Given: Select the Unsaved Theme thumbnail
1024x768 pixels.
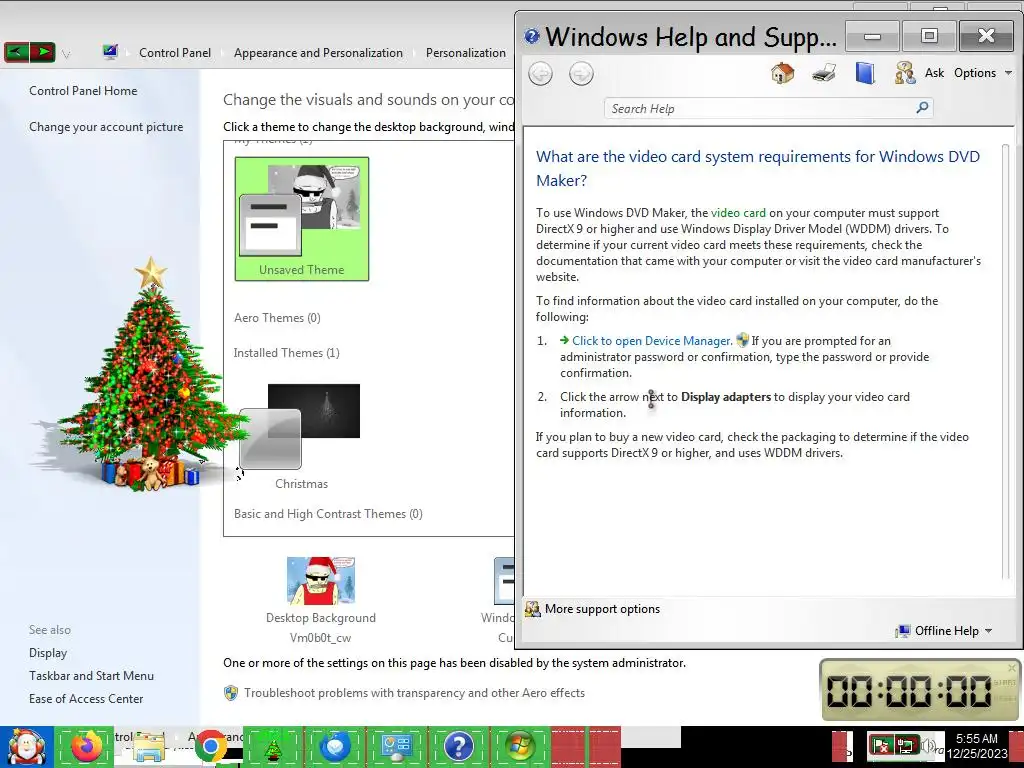Looking at the screenshot, I should [x=302, y=219].
